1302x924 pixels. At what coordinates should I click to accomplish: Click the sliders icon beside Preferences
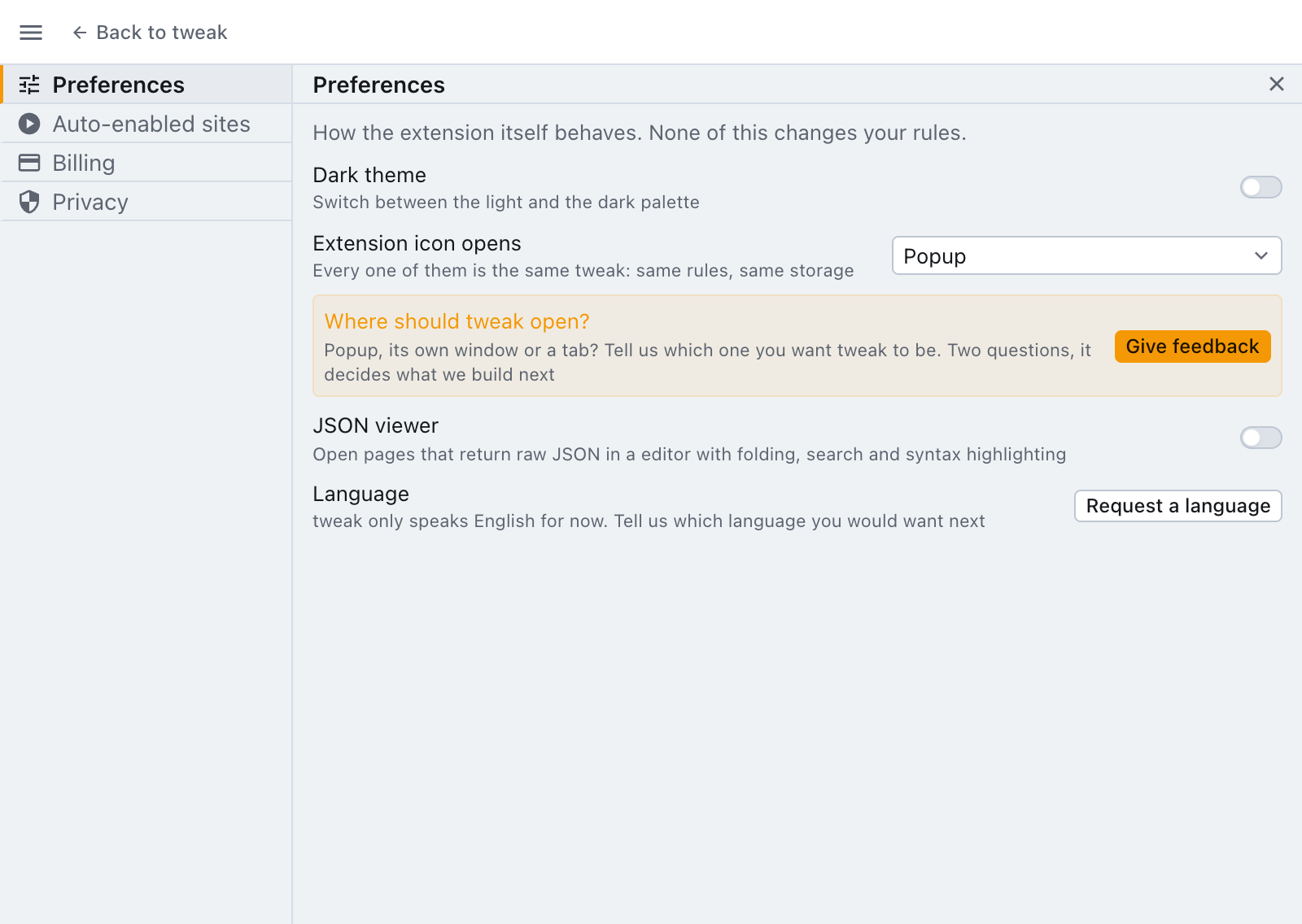coord(29,85)
